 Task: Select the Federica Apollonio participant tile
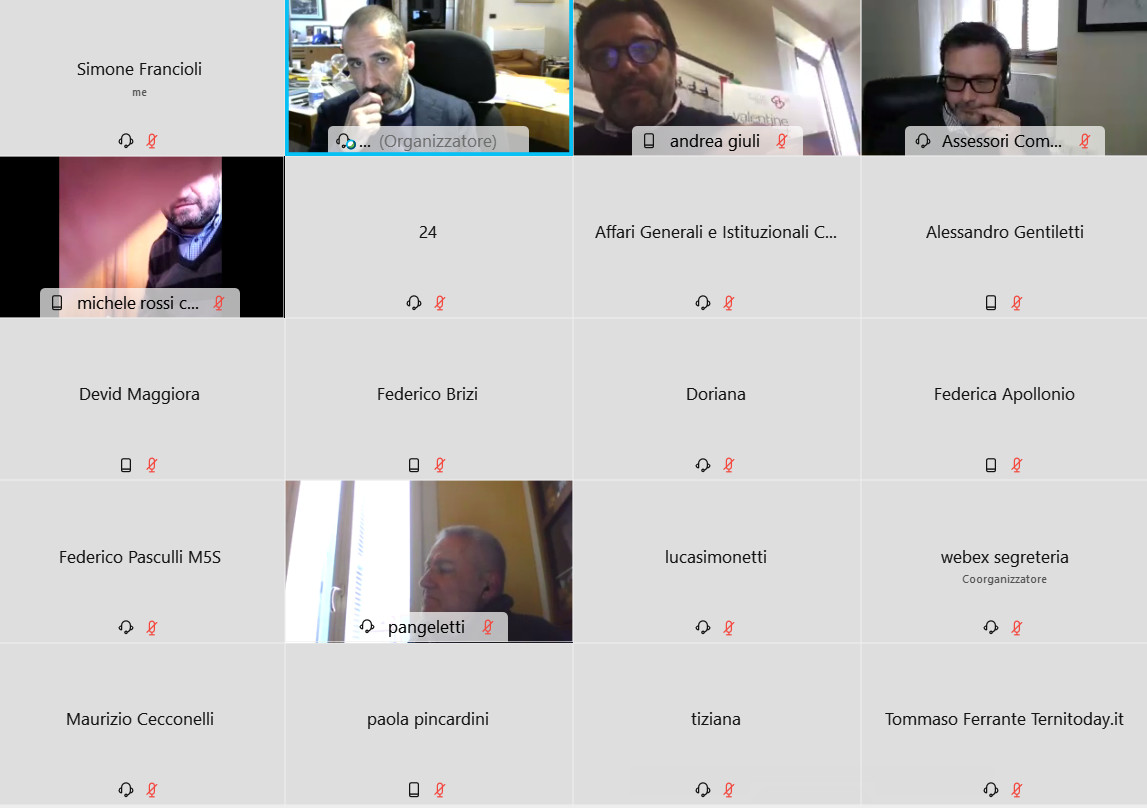point(1004,399)
